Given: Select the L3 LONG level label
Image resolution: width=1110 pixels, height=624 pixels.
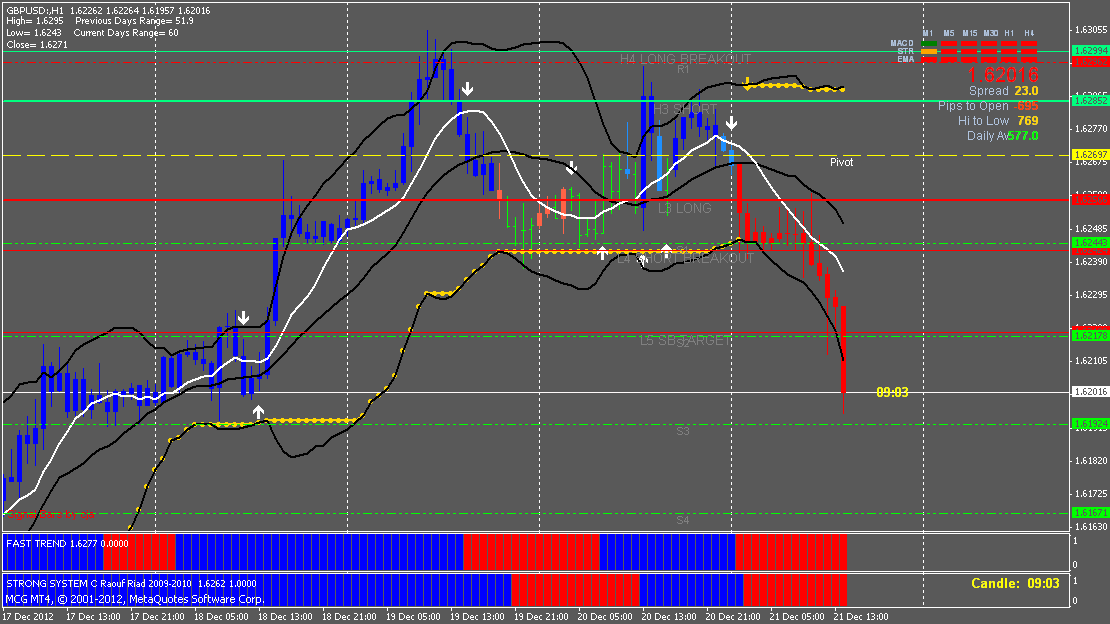Looking at the screenshot, I should pos(685,208).
